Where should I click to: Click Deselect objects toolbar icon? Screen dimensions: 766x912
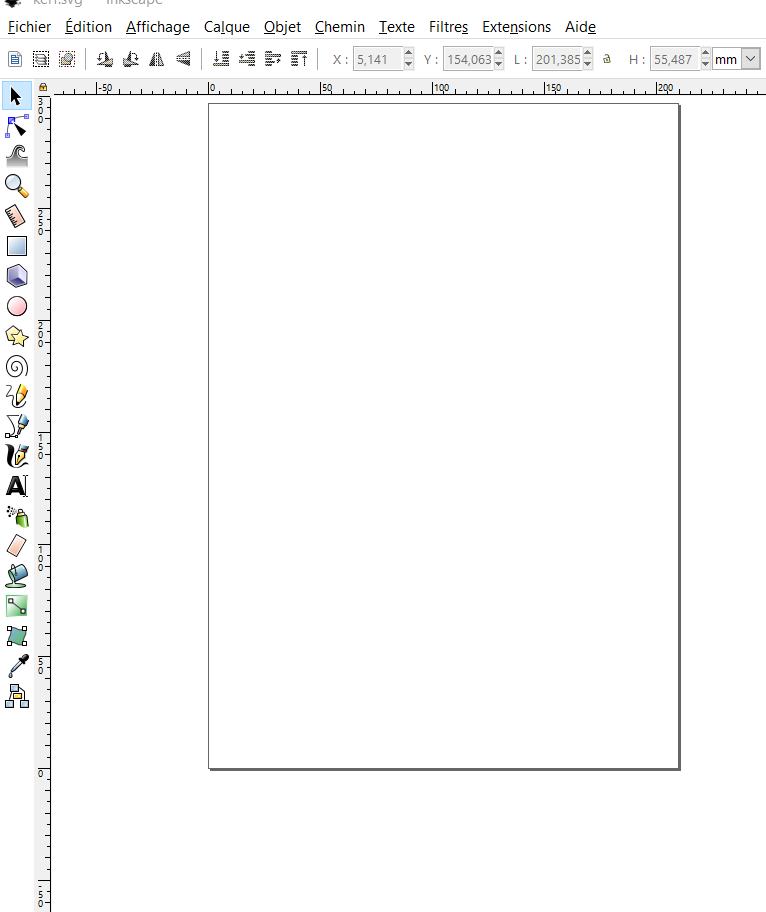[67, 59]
